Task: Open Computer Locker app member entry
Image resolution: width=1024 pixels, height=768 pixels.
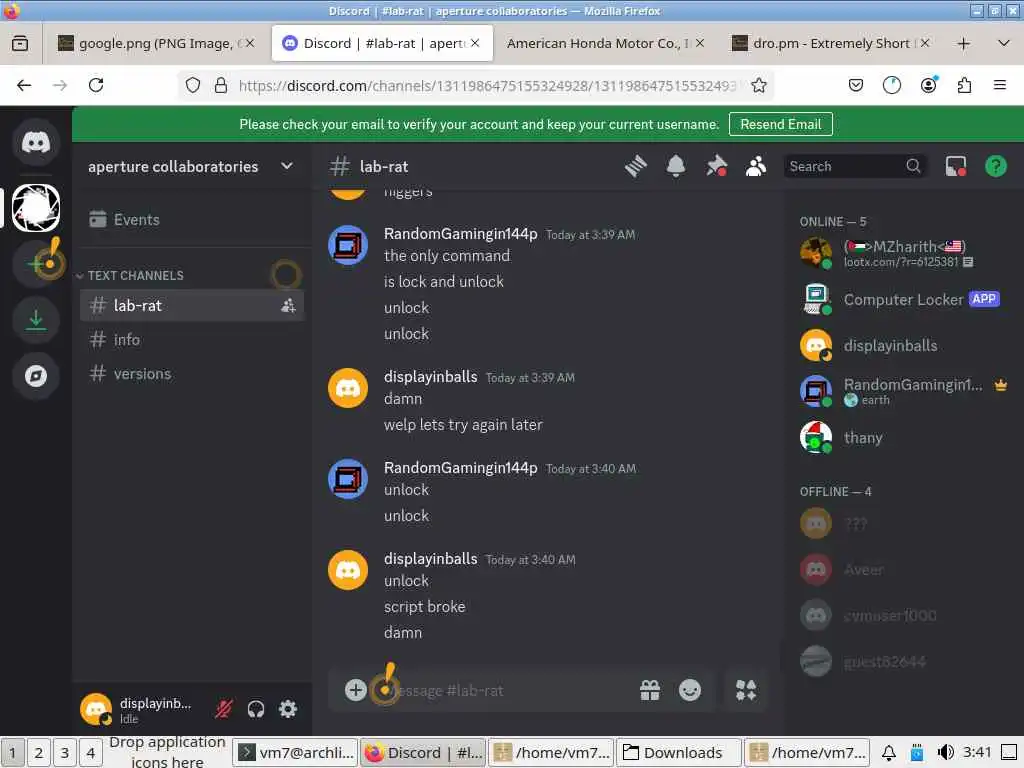Action: (904, 299)
